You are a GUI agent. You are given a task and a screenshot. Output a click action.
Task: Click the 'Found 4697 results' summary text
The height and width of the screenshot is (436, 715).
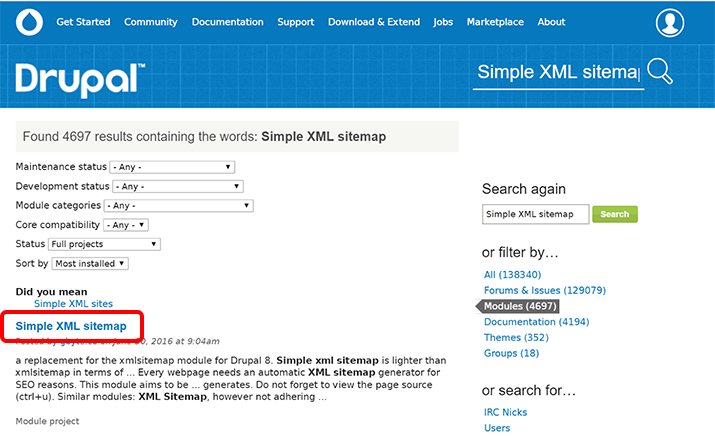204,136
